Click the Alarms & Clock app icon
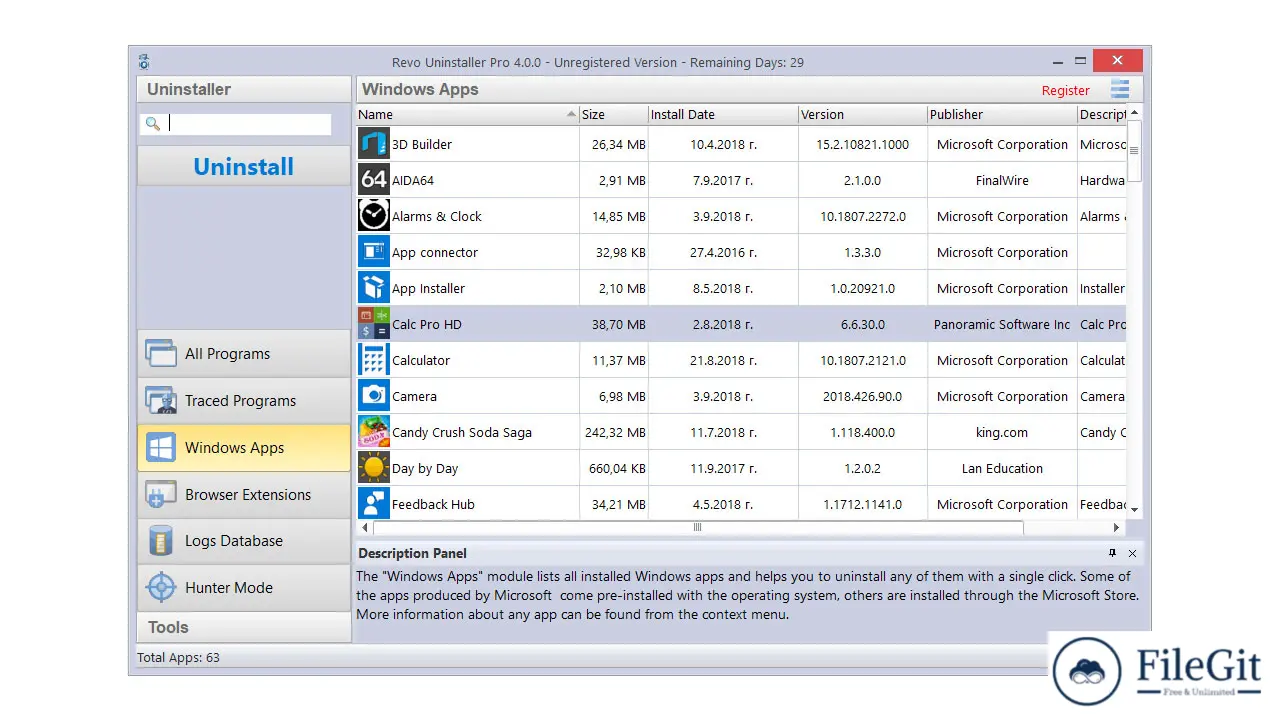The height and width of the screenshot is (720, 1280). click(x=374, y=216)
